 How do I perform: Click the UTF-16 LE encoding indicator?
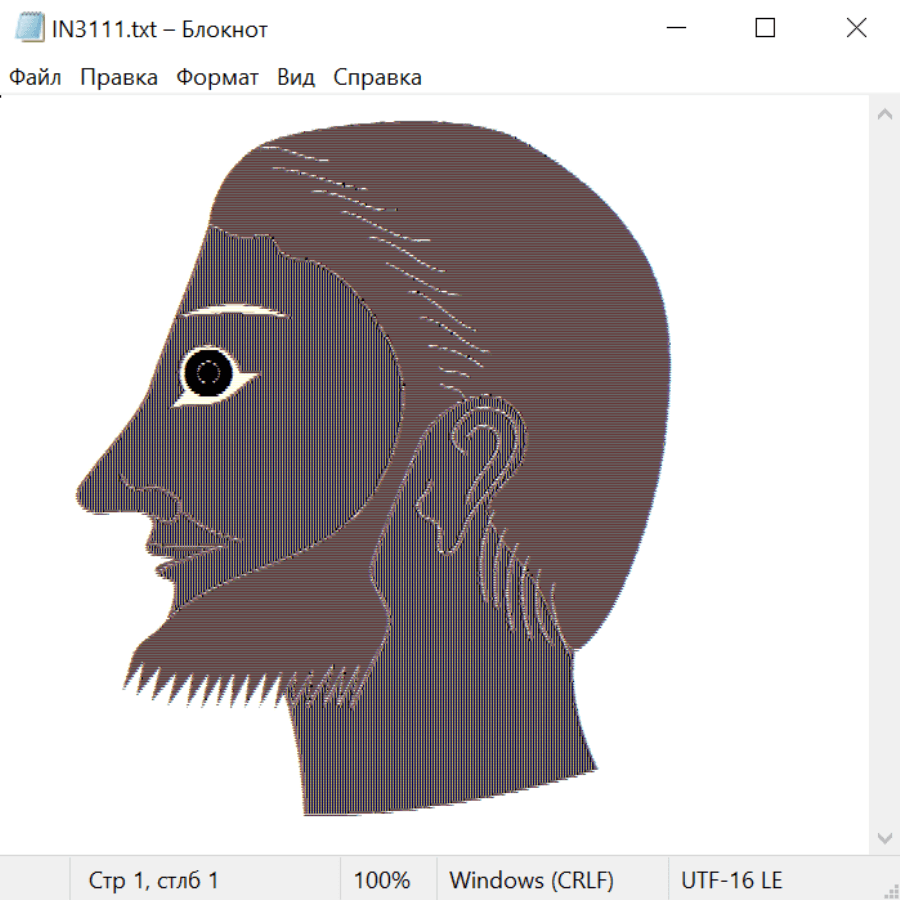pyautogui.click(x=731, y=880)
